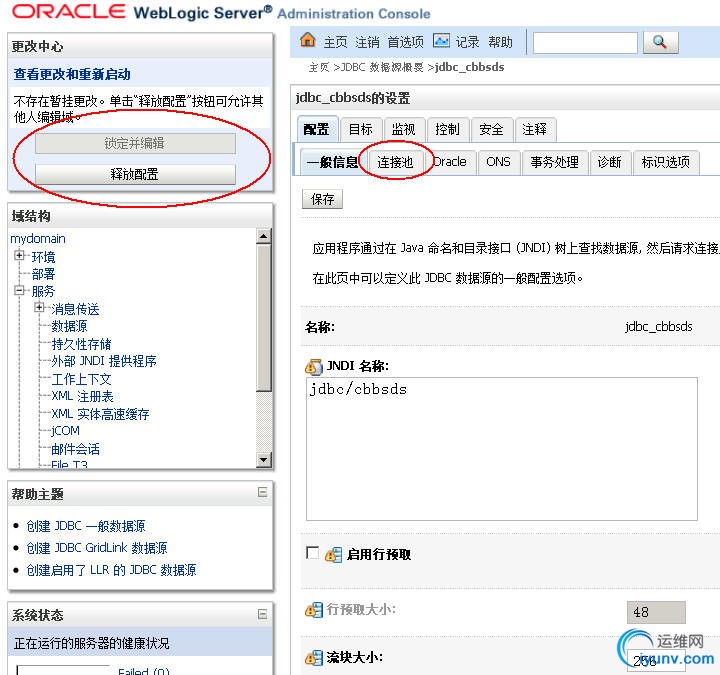Click the 保存 button
Image resolution: width=720 pixels, height=675 pixels.
point(322,199)
